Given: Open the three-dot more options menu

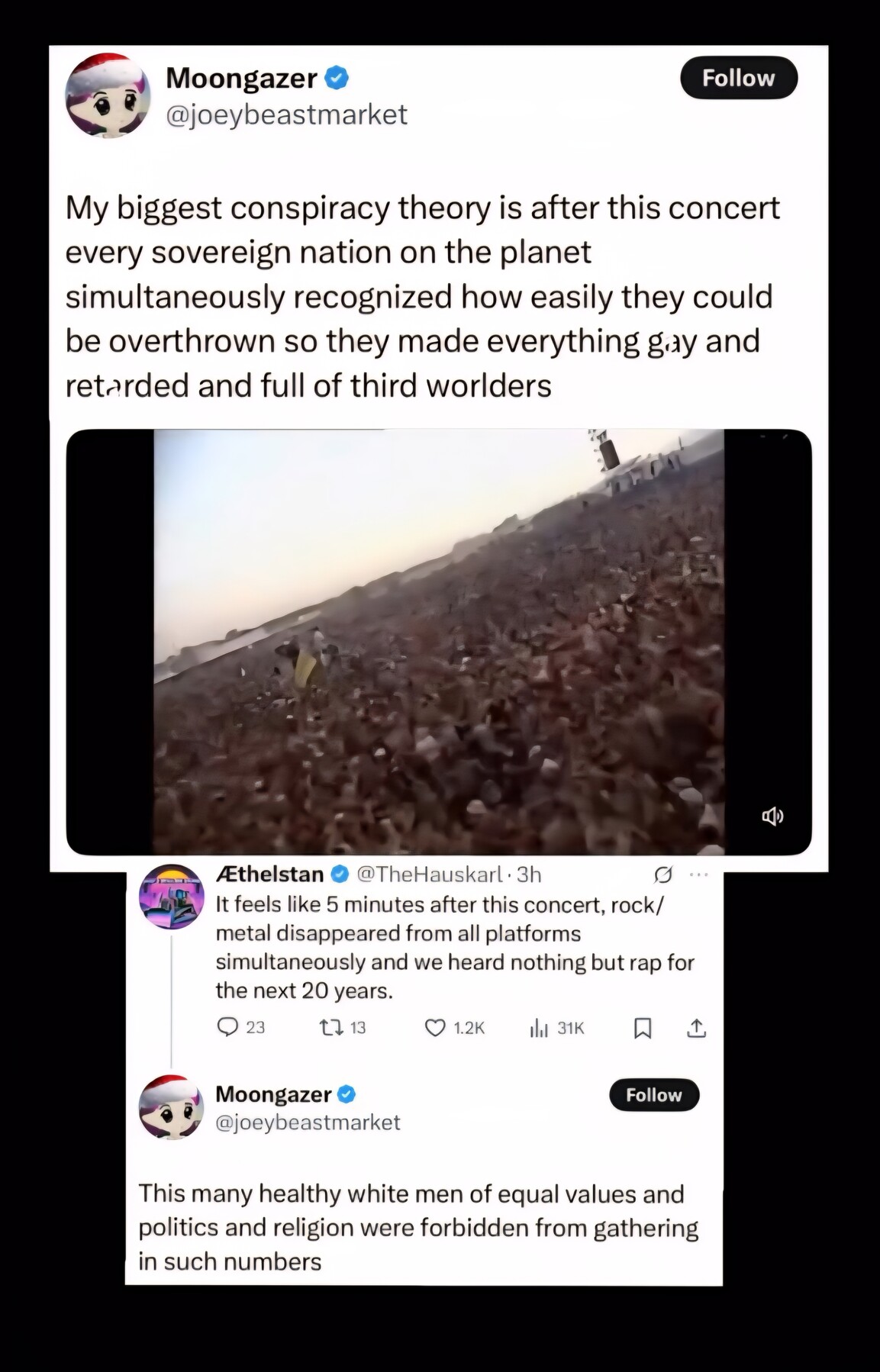Looking at the screenshot, I should pyautogui.click(x=698, y=874).
